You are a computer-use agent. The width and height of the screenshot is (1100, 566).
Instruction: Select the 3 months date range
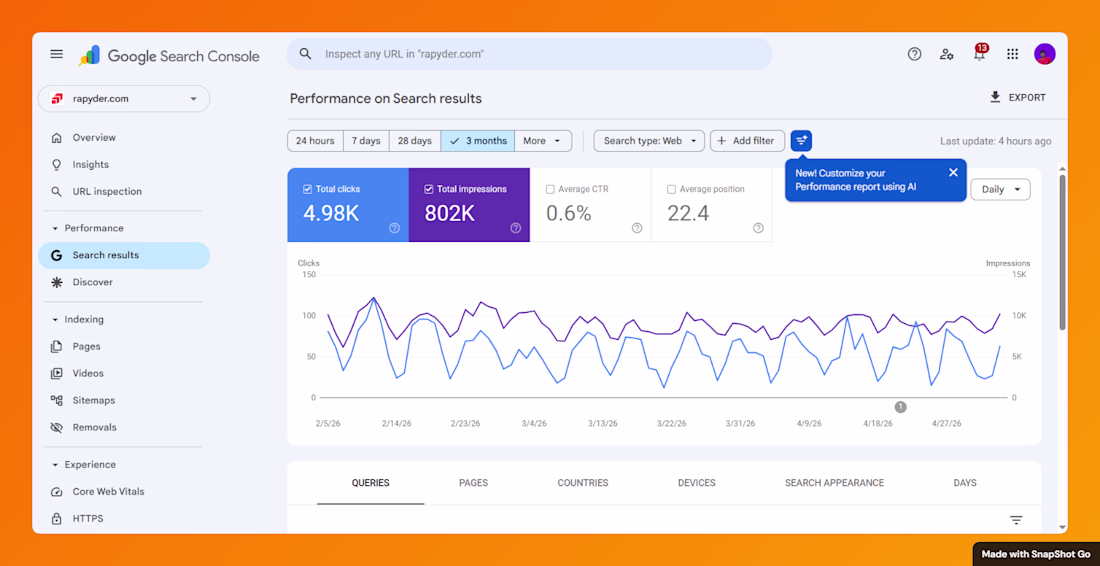[x=478, y=141]
